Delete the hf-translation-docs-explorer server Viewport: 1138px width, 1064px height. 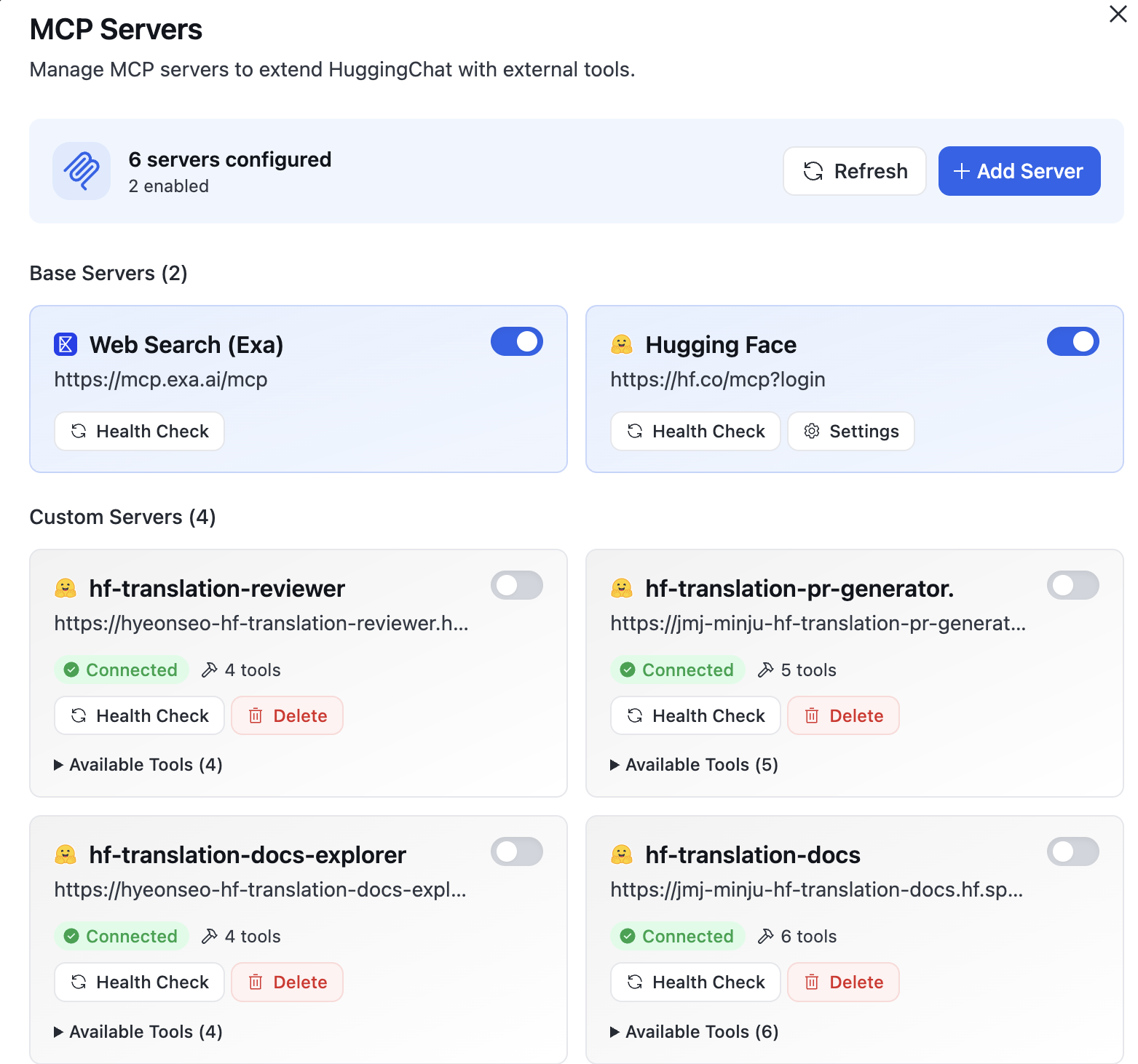click(x=287, y=982)
